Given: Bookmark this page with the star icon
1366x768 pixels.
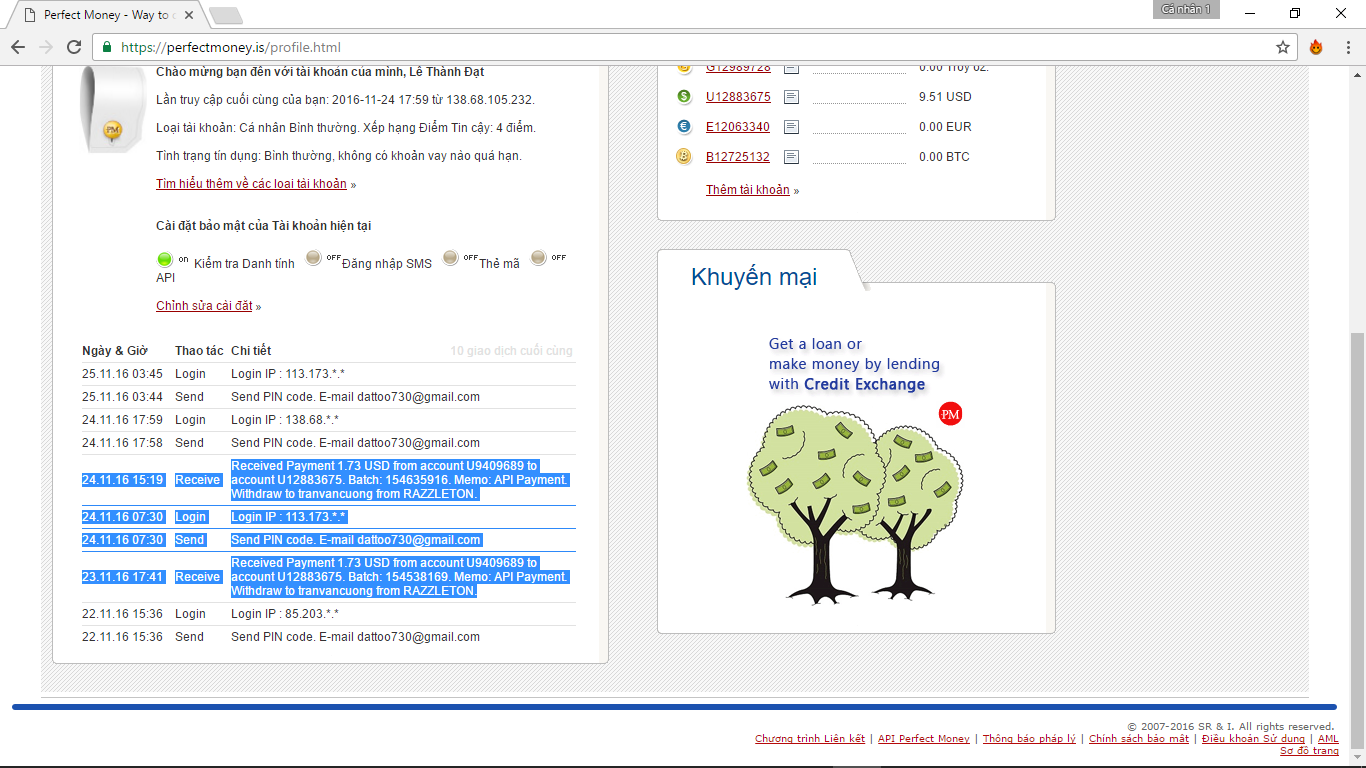Looking at the screenshot, I should point(1283,47).
